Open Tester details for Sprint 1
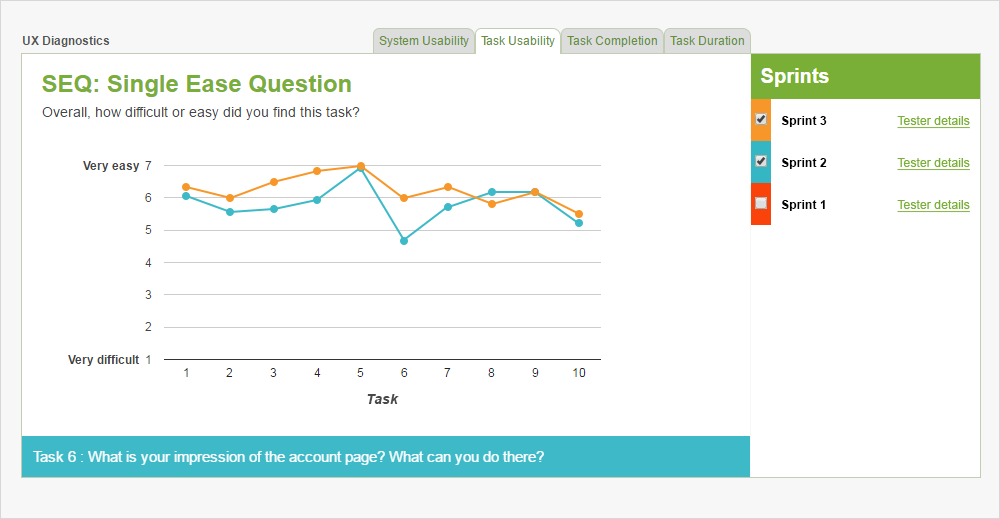This screenshot has height=519, width=1000. click(x=933, y=205)
